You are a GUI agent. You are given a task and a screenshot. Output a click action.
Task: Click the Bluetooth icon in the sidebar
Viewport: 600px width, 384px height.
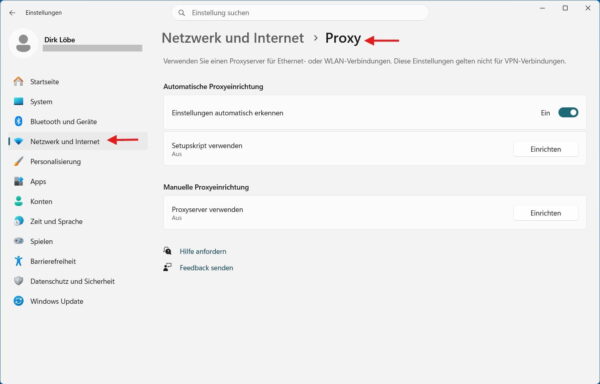click(x=18, y=121)
